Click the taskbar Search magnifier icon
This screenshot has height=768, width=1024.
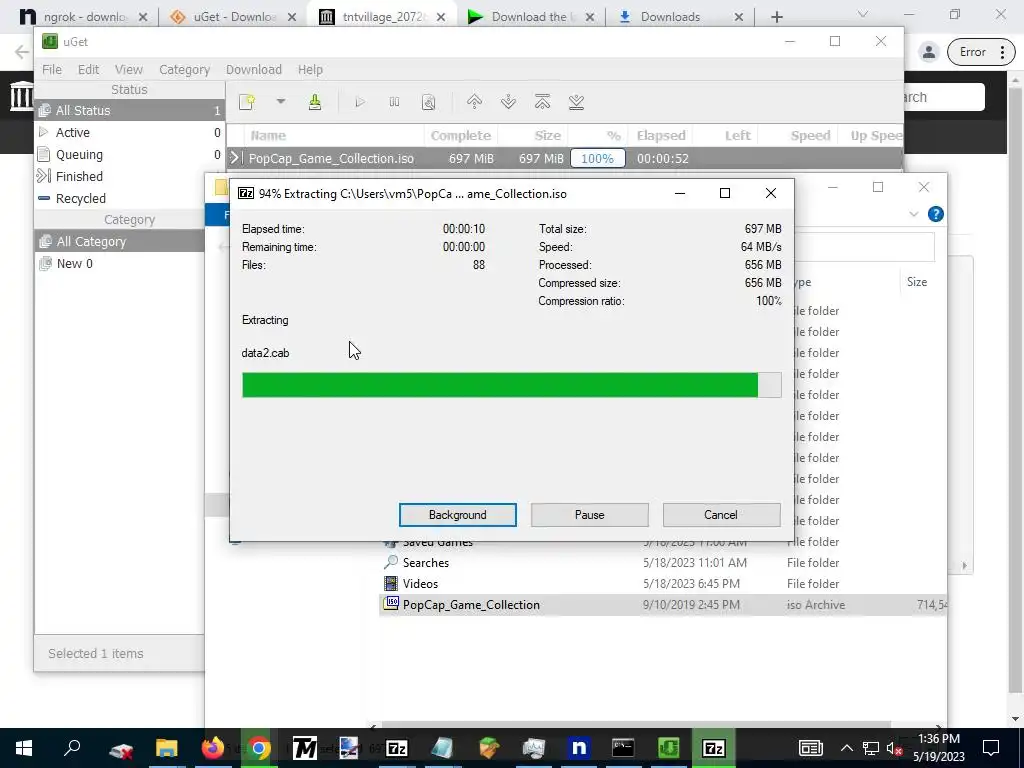tap(72, 748)
